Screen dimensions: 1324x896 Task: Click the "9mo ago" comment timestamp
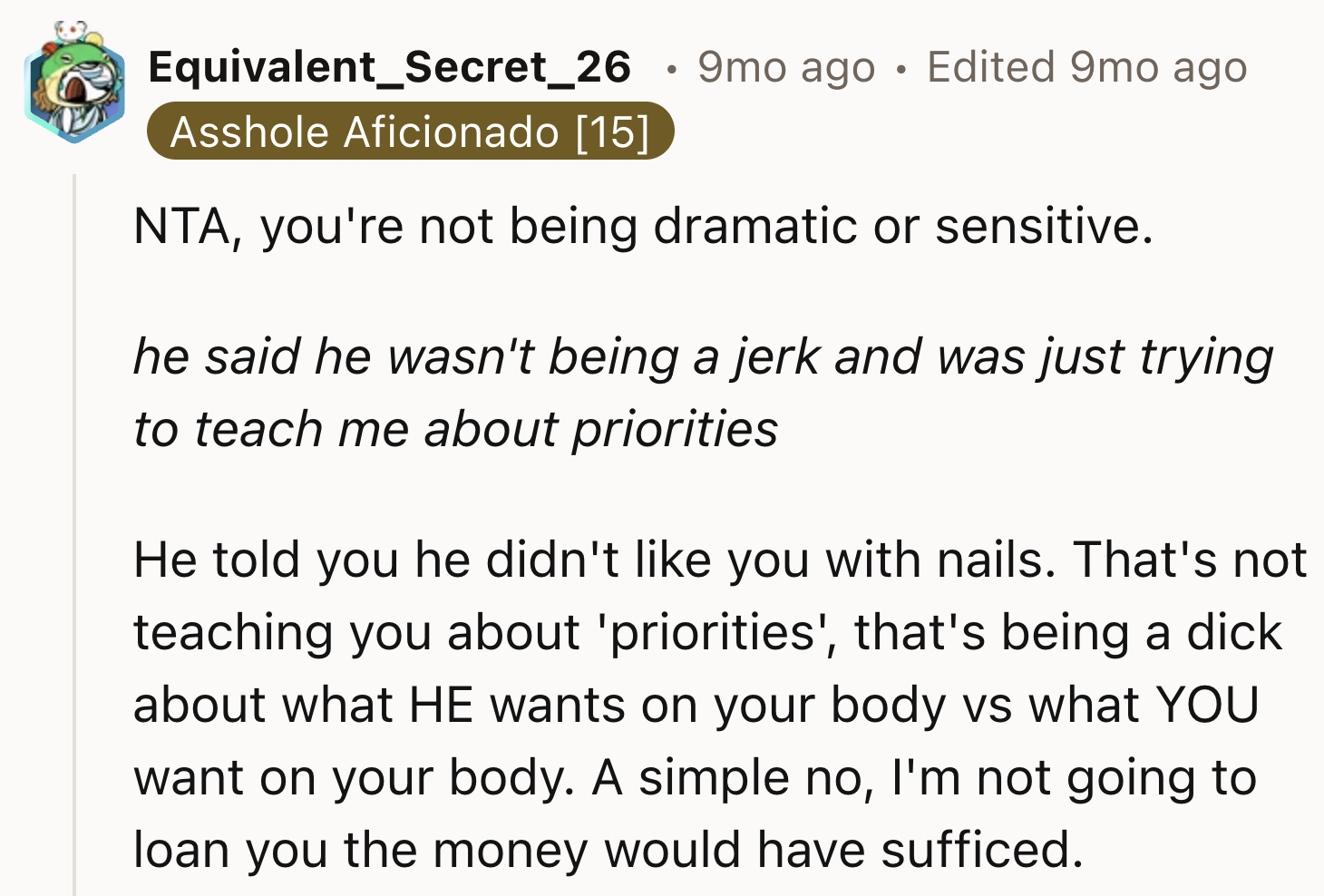click(786, 67)
